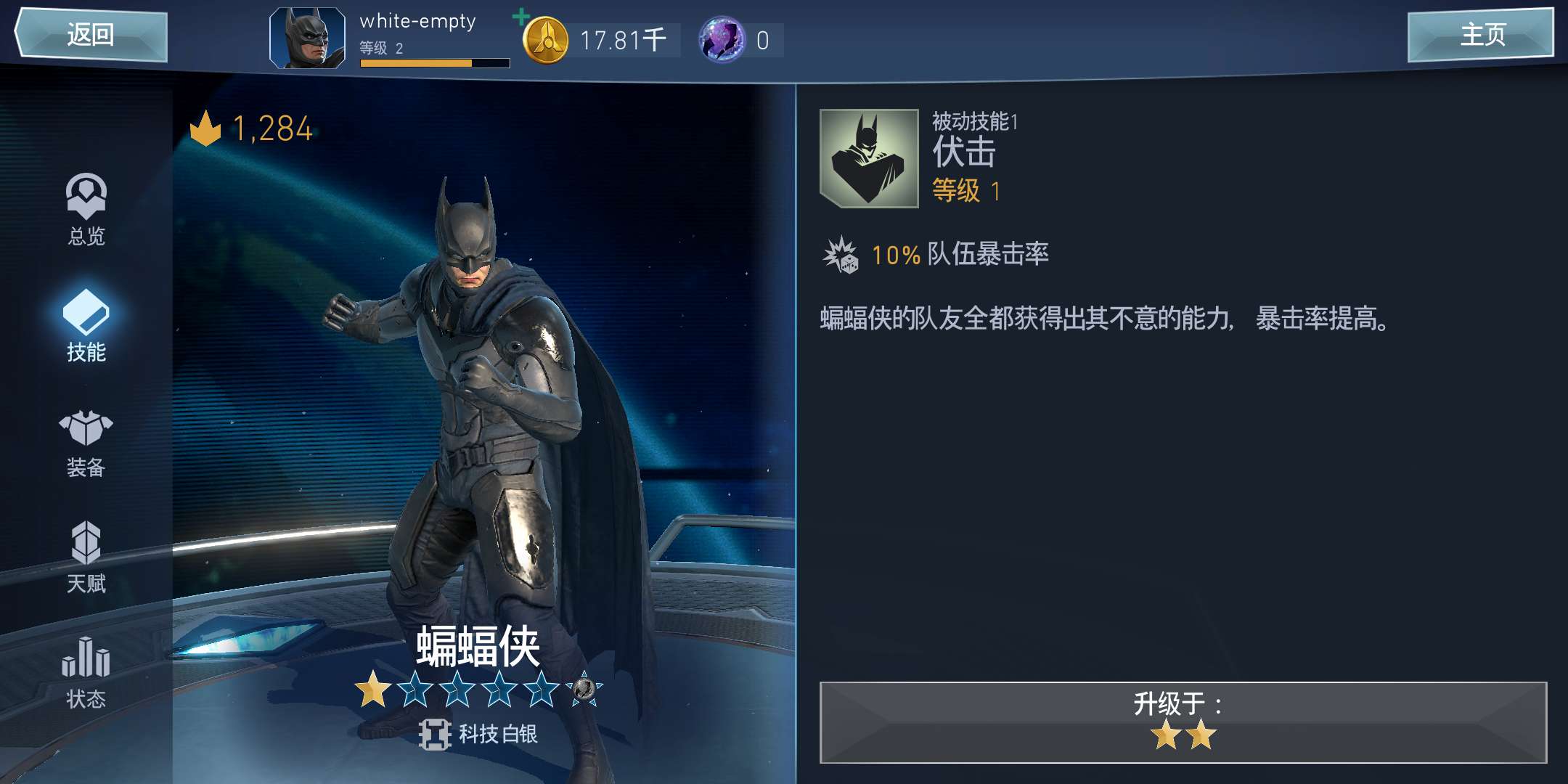
Task: Tap the 蝙蝠侠 character name label
Action: (x=478, y=646)
